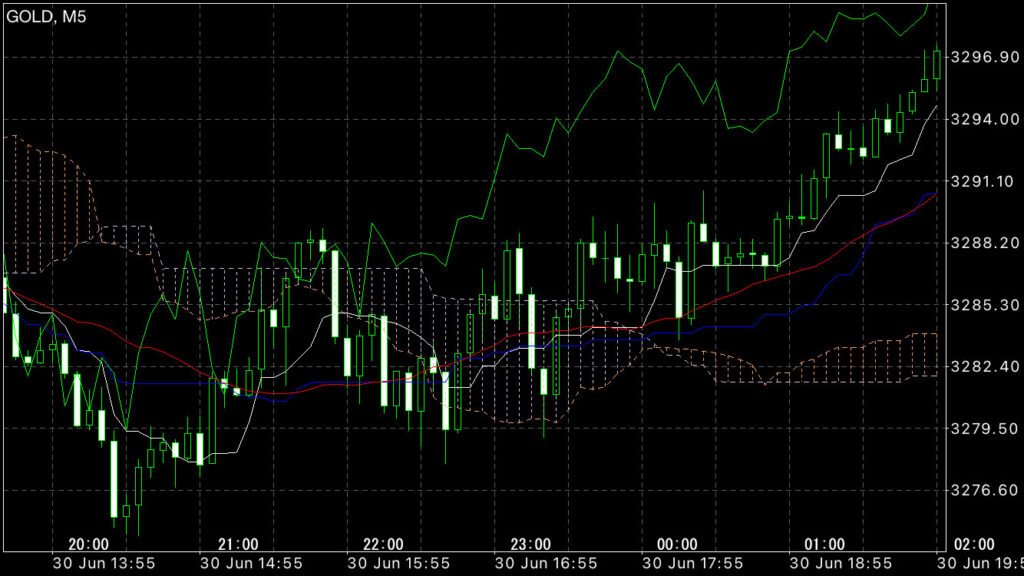The image size is (1024, 576).
Task: Jump to the 22:00 time marker
Action: point(384,544)
